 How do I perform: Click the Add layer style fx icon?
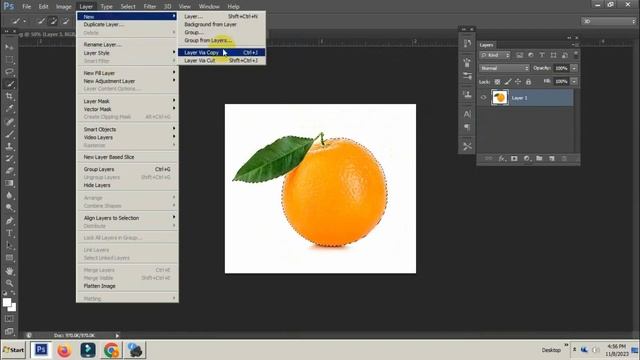(502, 158)
